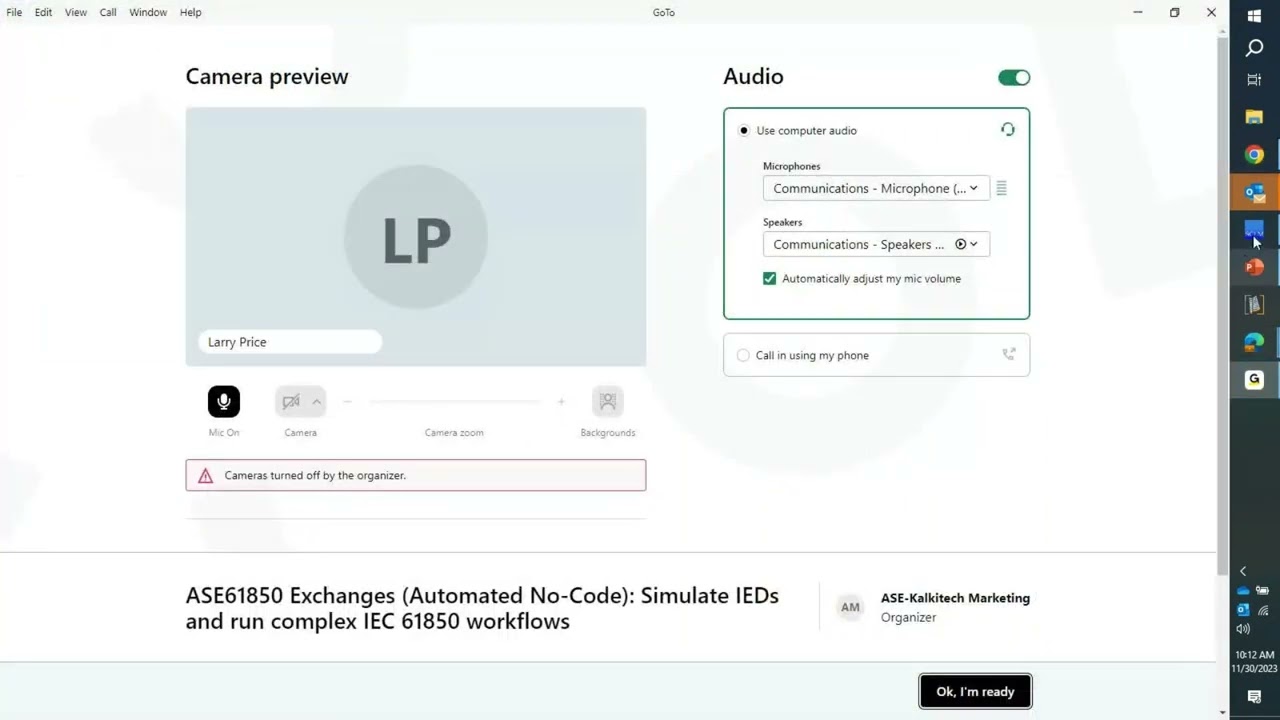This screenshot has height=720, width=1280.
Task: Open Outlook from the taskbar
Action: pyautogui.click(x=1254, y=192)
